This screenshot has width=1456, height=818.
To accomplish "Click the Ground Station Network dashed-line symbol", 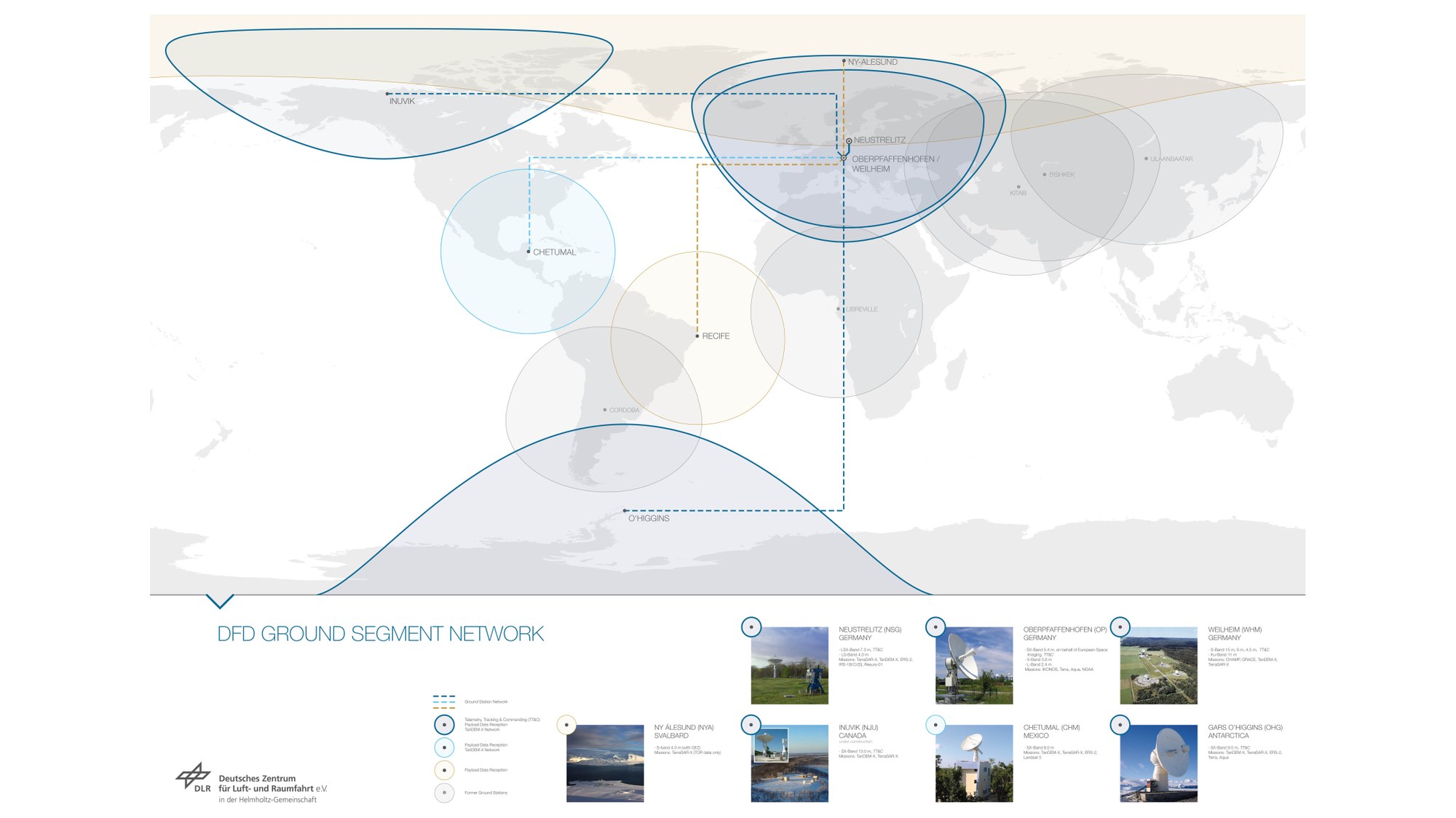I will (x=443, y=702).
